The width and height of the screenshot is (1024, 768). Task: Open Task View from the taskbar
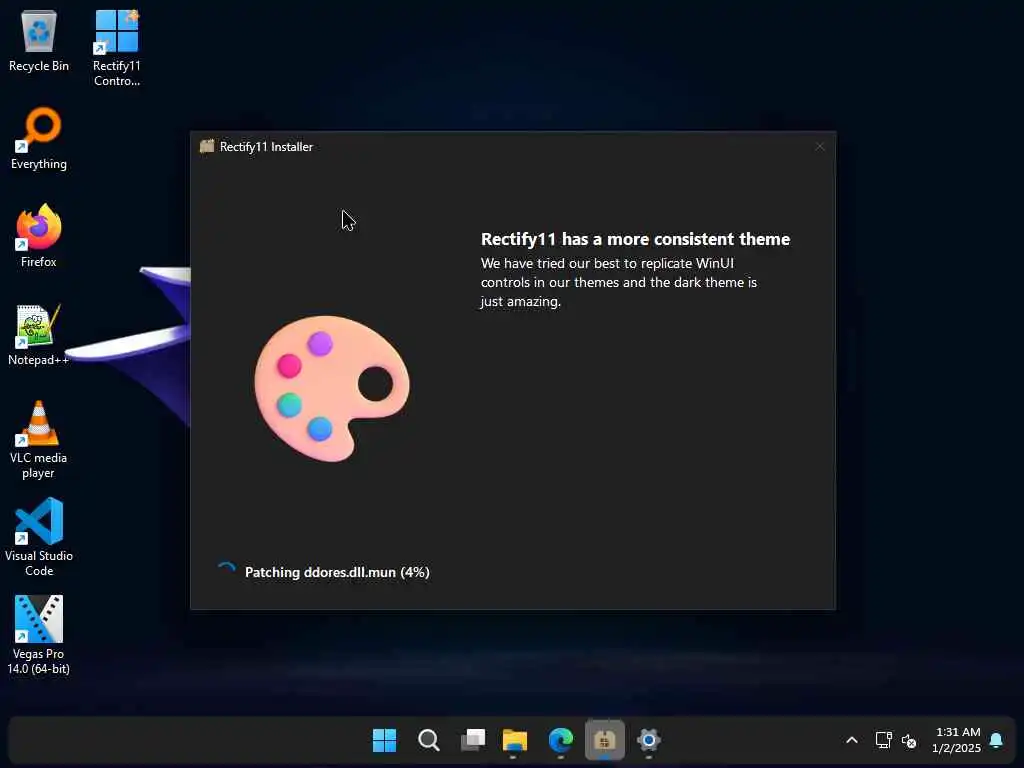point(473,740)
